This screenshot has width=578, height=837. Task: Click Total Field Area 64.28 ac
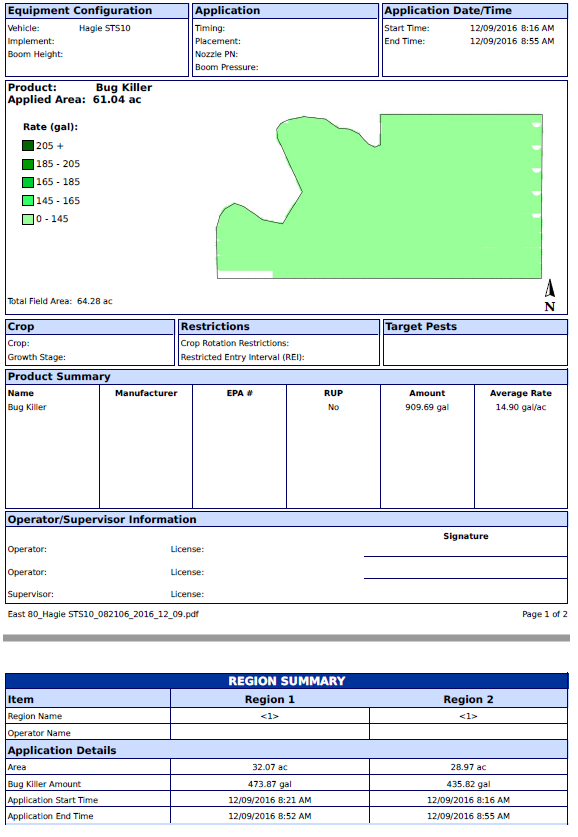[x=60, y=301]
